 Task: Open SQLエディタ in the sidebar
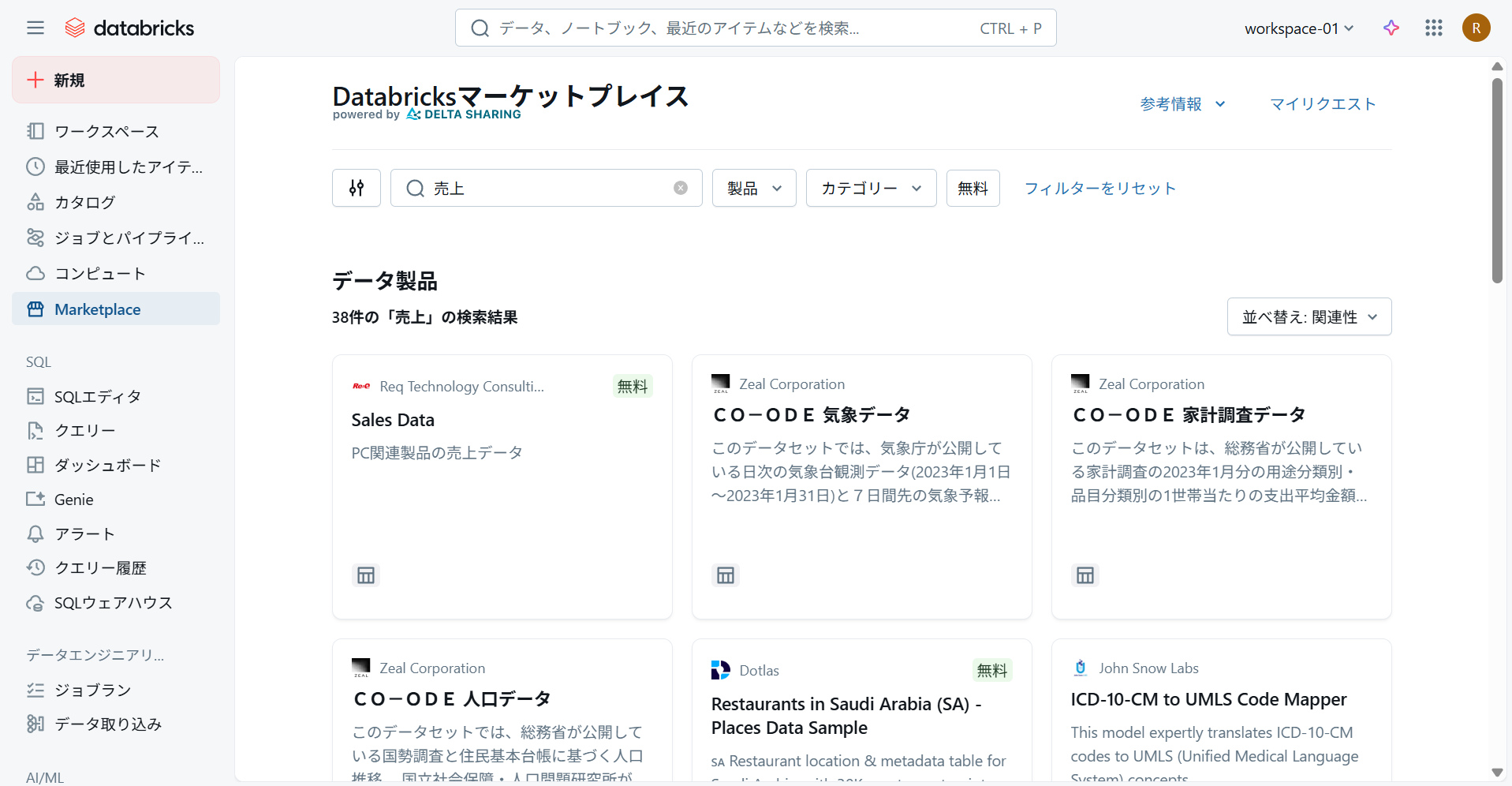point(97,396)
